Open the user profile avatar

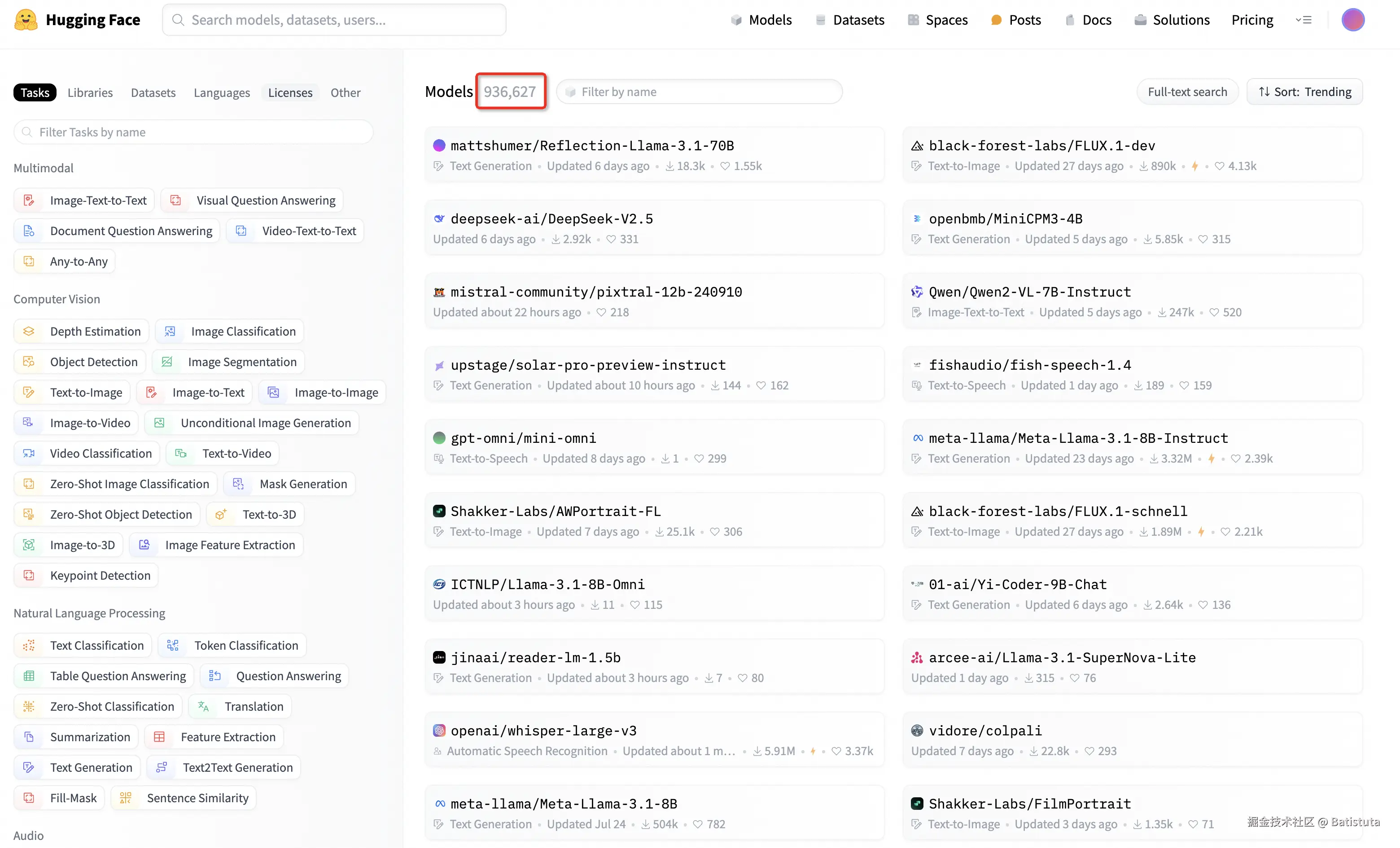click(x=1352, y=19)
